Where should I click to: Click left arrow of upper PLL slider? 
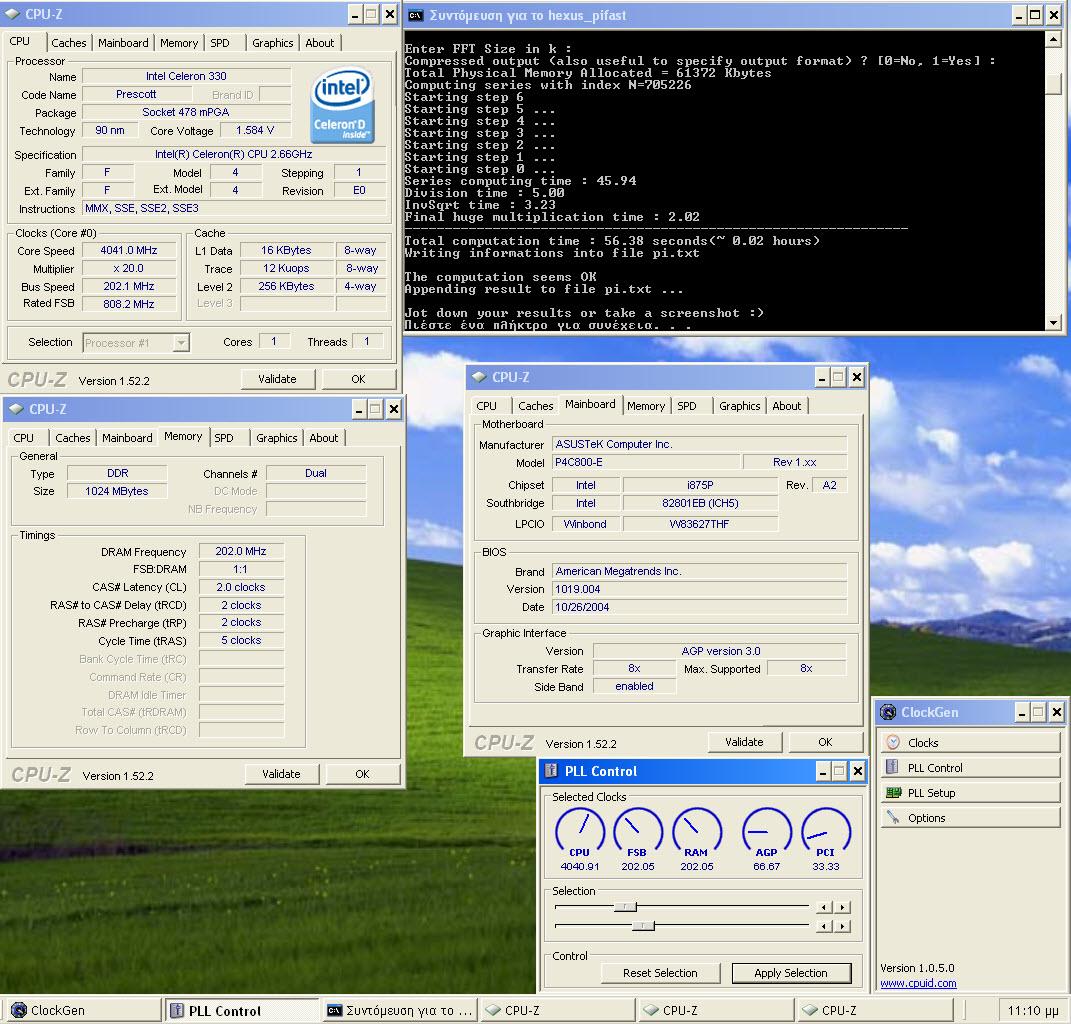[824, 907]
